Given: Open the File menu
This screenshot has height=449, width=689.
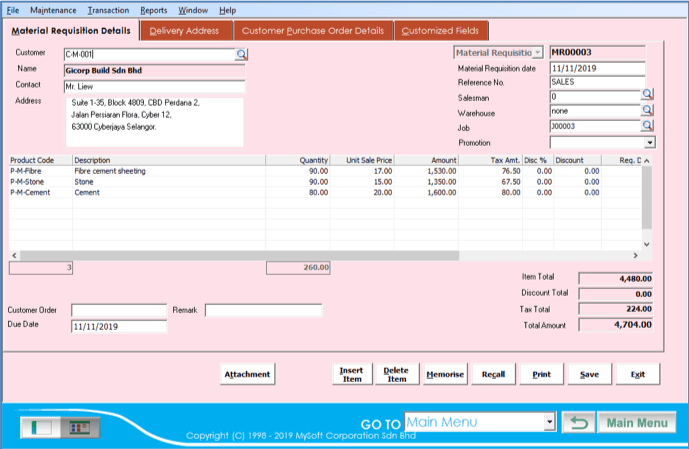Looking at the screenshot, I should point(13,10).
